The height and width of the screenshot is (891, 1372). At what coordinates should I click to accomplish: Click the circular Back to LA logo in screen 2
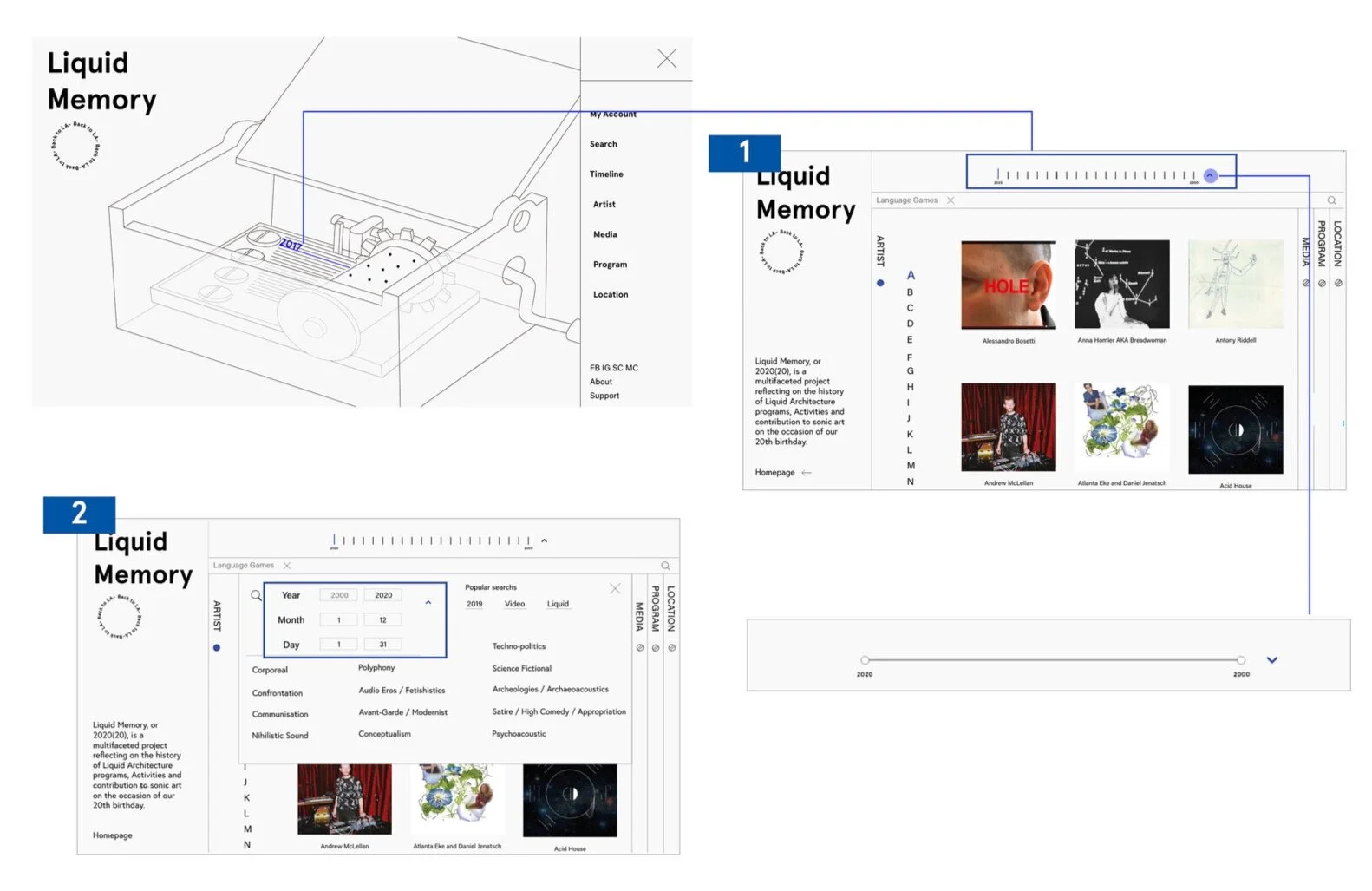[118, 617]
